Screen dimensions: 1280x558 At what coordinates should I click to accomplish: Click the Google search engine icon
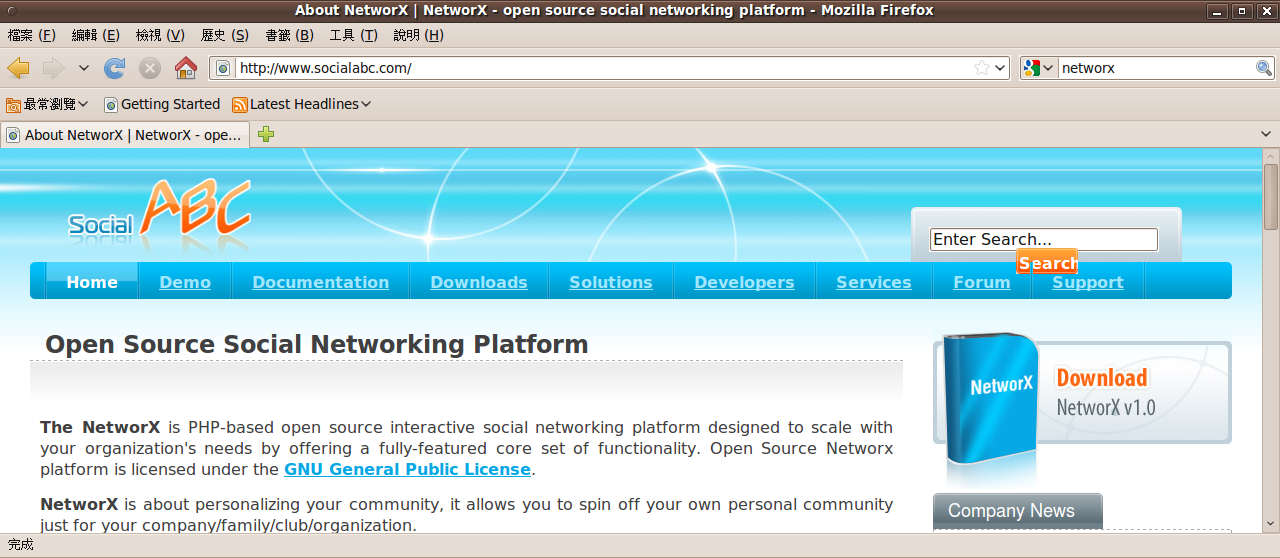[x=1032, y=68]
